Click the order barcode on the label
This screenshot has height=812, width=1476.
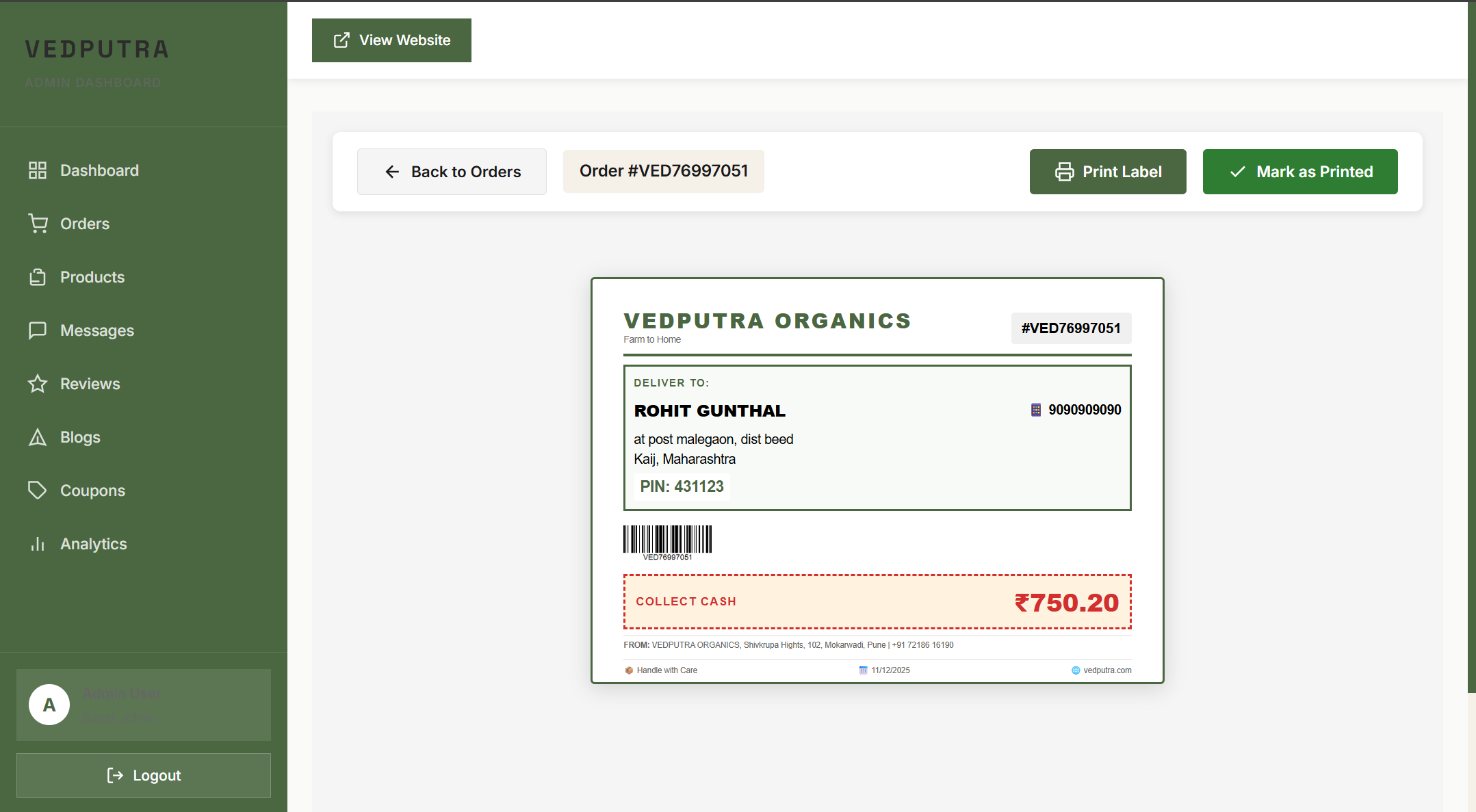667,540
